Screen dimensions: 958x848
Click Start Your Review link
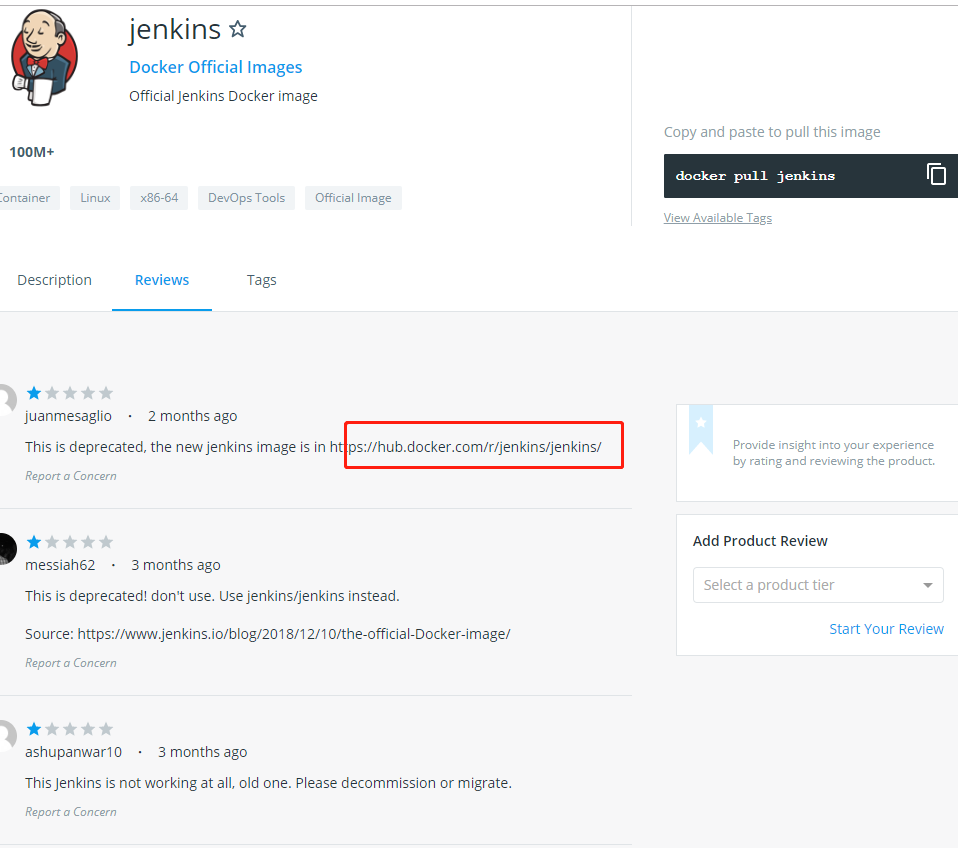887,629
